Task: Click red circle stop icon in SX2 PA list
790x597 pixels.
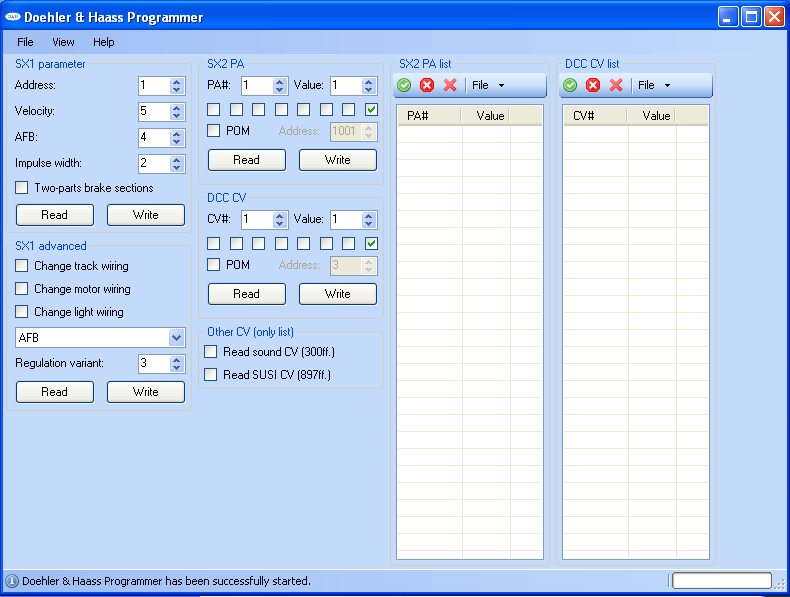Action: click(x=427, y=85)
